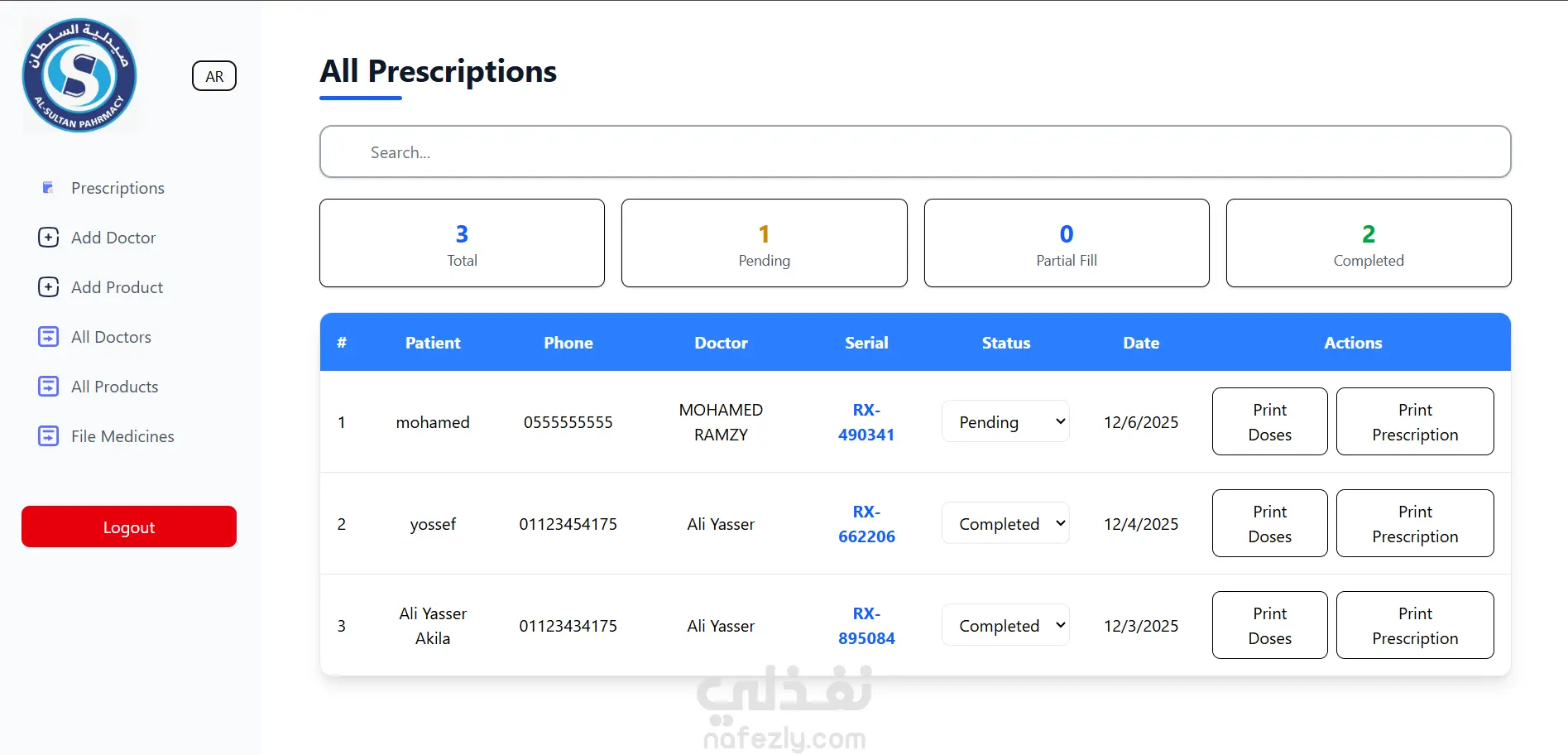1568x755 pixels.
Task: Go to File Medicines page
Action: [x=122, y=436]
